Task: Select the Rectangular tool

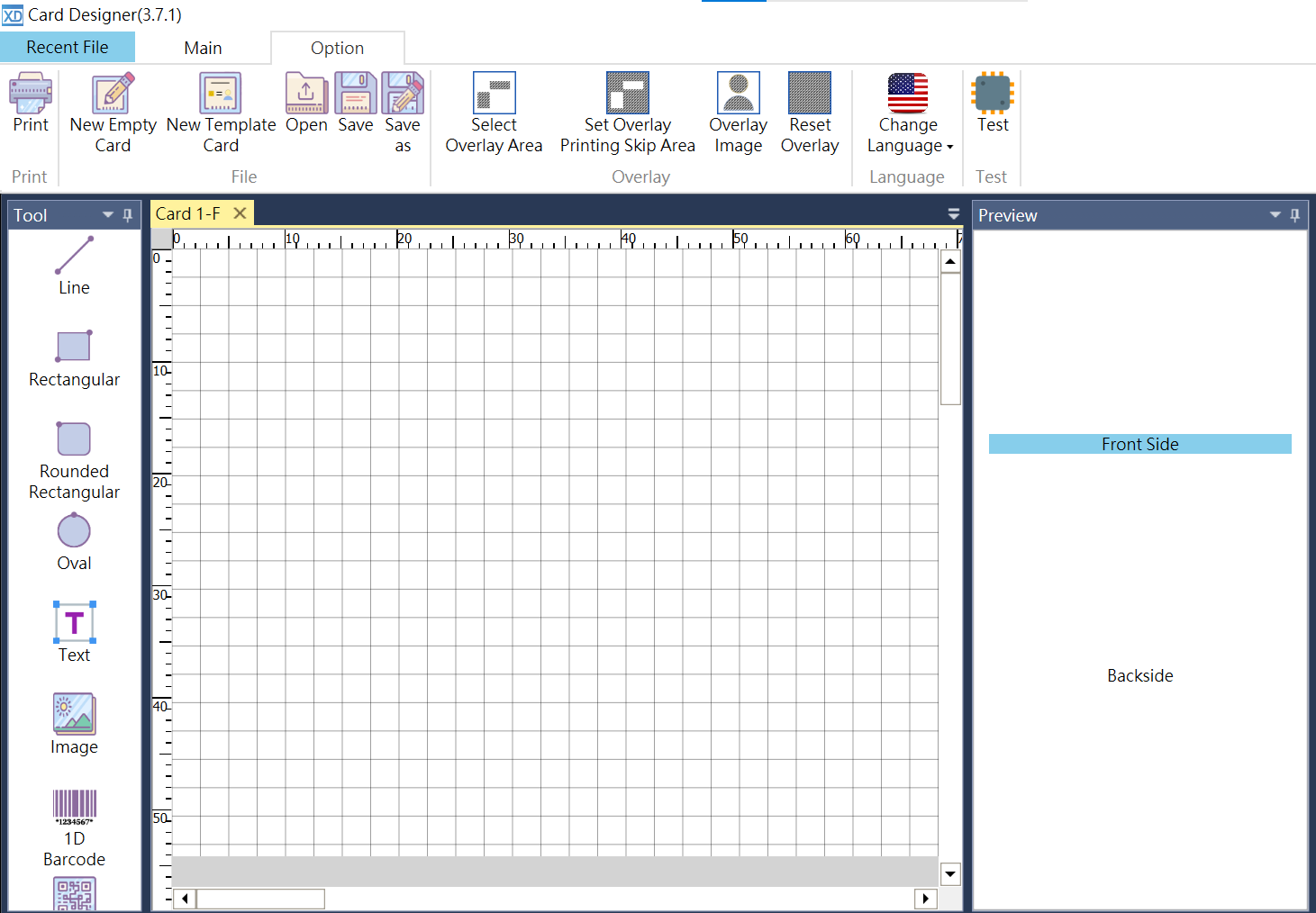Action: (74, 348)
